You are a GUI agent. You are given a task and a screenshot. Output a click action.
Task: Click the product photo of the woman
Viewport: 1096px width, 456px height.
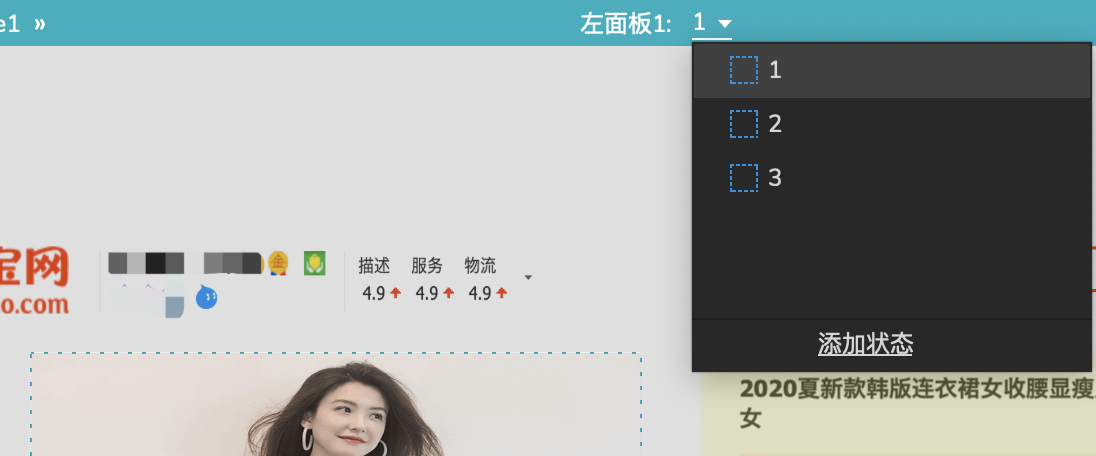[x=336, y=406]
